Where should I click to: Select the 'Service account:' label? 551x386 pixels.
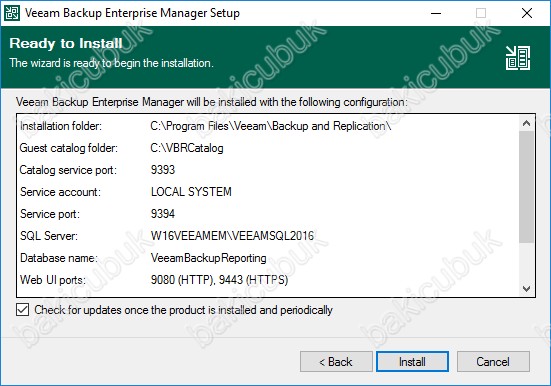point(60,192)
